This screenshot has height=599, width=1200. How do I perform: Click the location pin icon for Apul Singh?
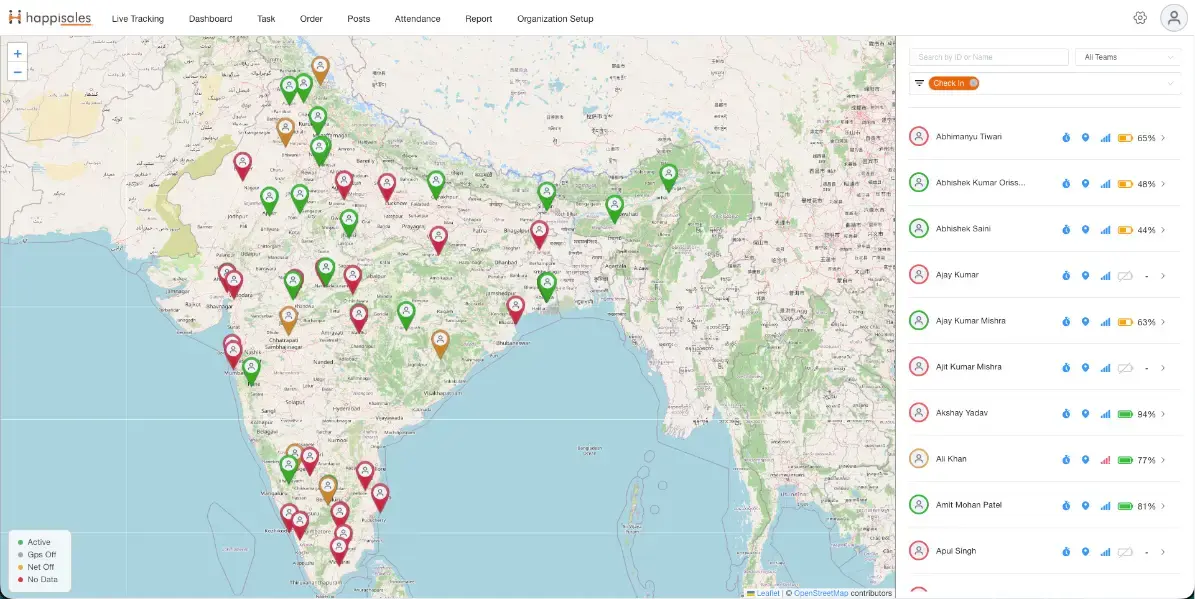click(1085, 552)
